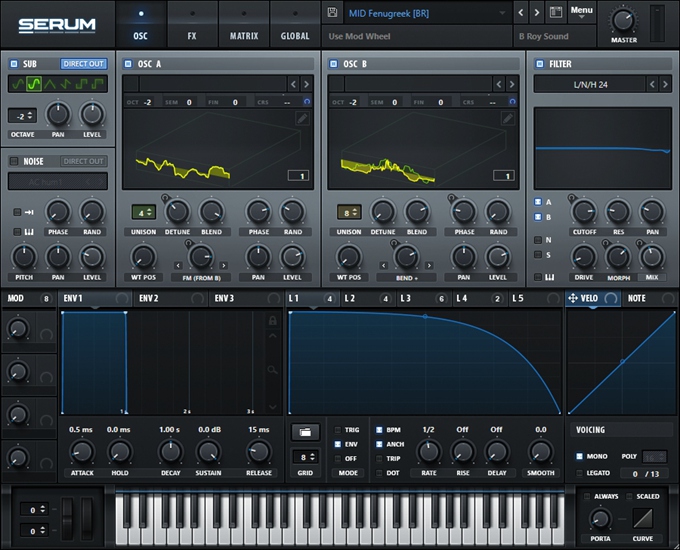Click SUB DIRECT OUT button
The width and height of the screenshot is (680, 550).
(83, 64)
